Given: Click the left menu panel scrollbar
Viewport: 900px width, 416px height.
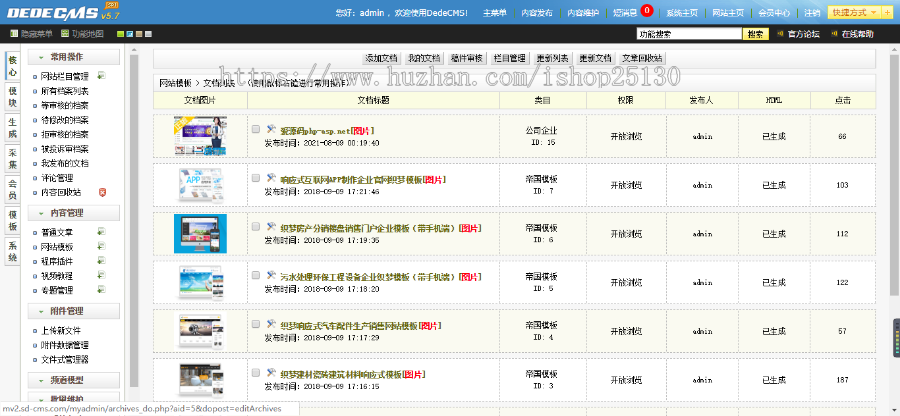Looking at the screenshot, I should coord(134,221).
